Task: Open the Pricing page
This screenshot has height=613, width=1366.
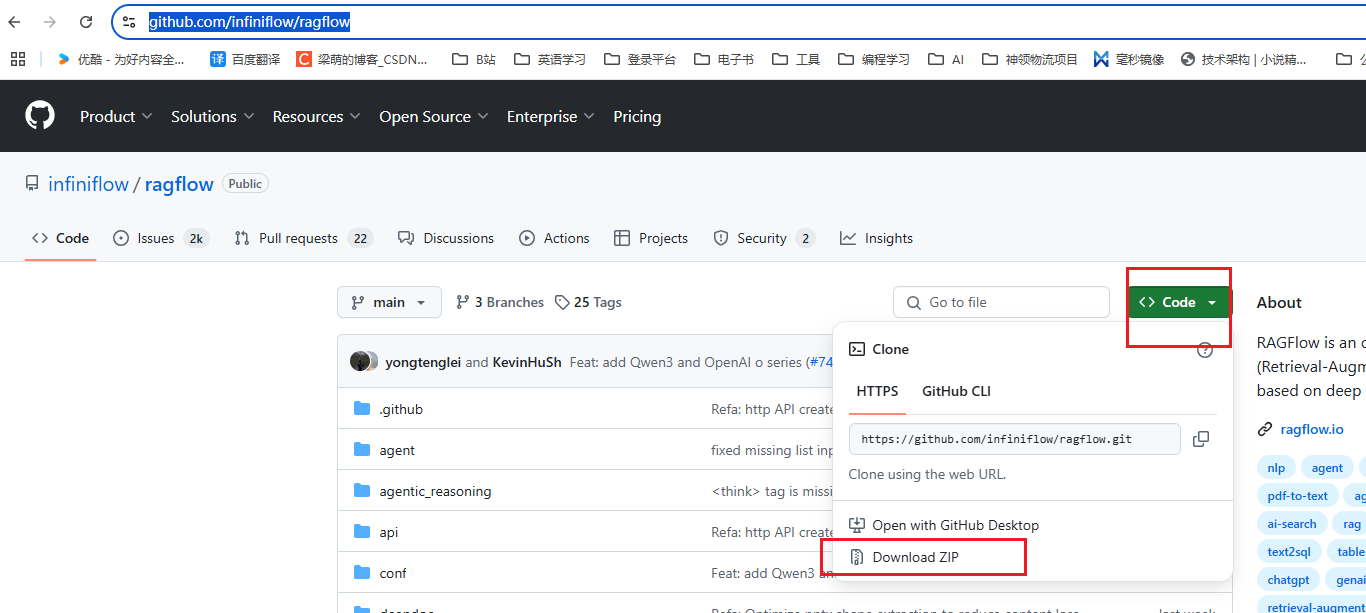Action: 637,116
